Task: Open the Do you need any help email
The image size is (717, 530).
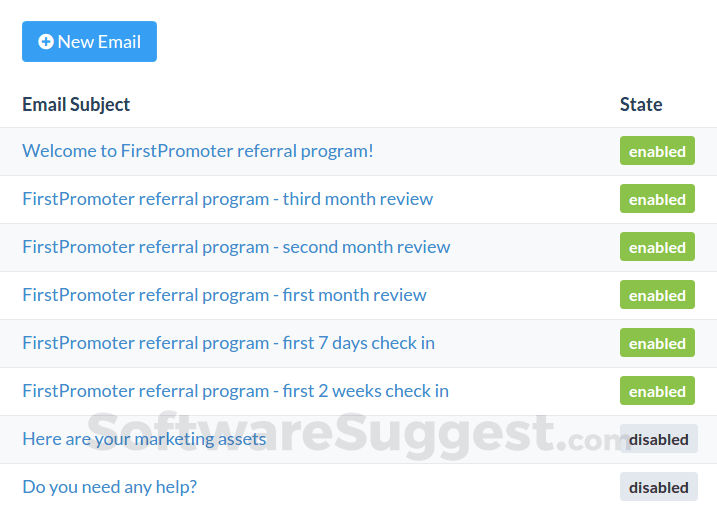Action: pyautogui.click(x=110, y=487)
